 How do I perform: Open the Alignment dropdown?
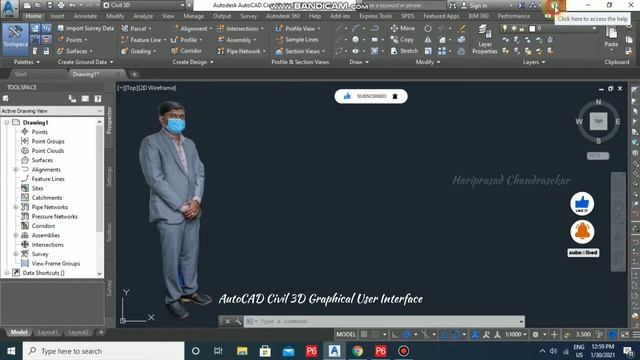[x=192, y=29]
